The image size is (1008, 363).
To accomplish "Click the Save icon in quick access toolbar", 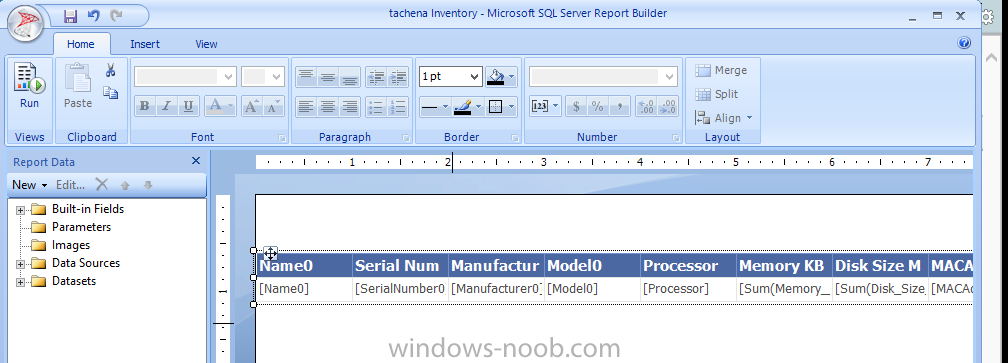I will [x=71, y=15].
